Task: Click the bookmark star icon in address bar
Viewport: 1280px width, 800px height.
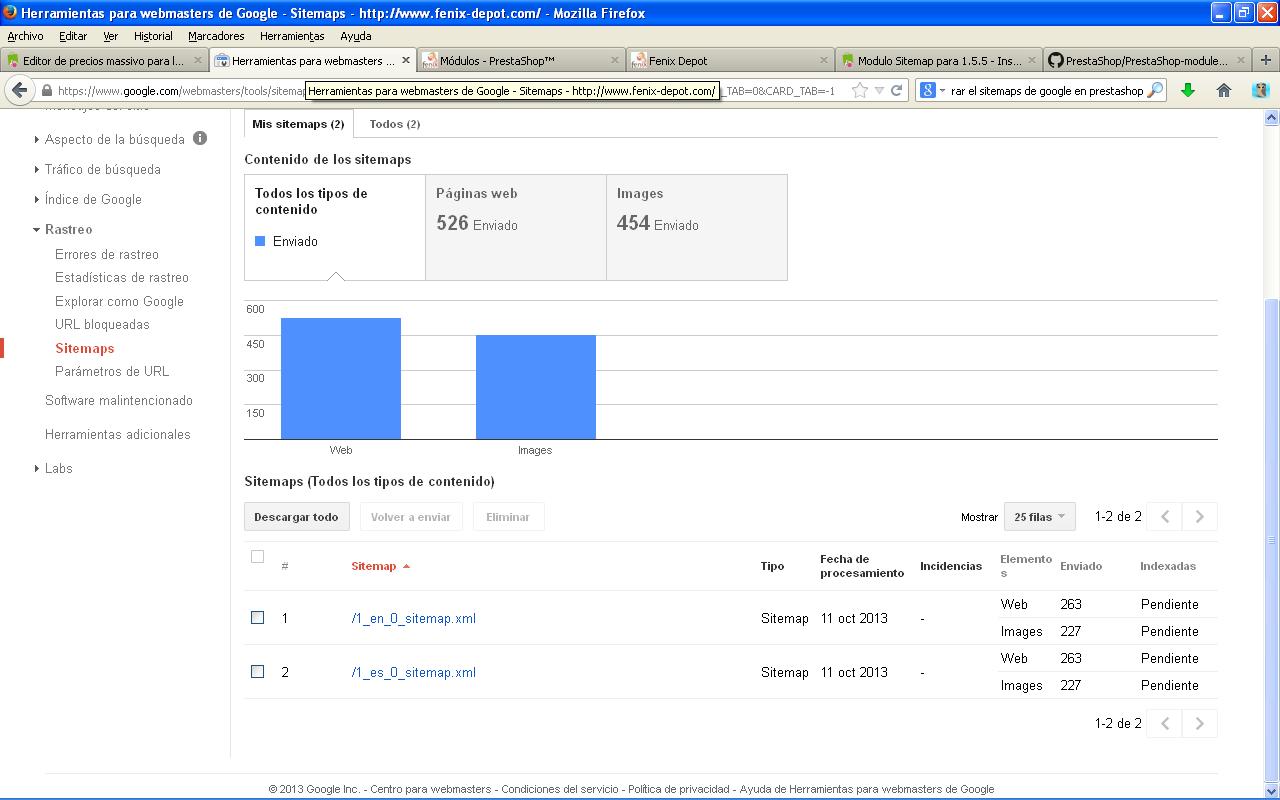Action: pos(859,91)
